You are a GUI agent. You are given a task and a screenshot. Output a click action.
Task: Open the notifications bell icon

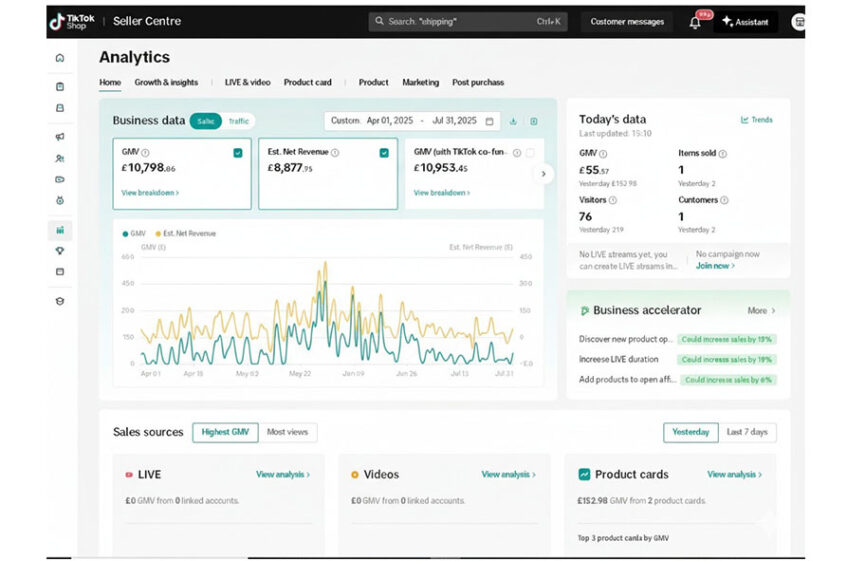695,22
